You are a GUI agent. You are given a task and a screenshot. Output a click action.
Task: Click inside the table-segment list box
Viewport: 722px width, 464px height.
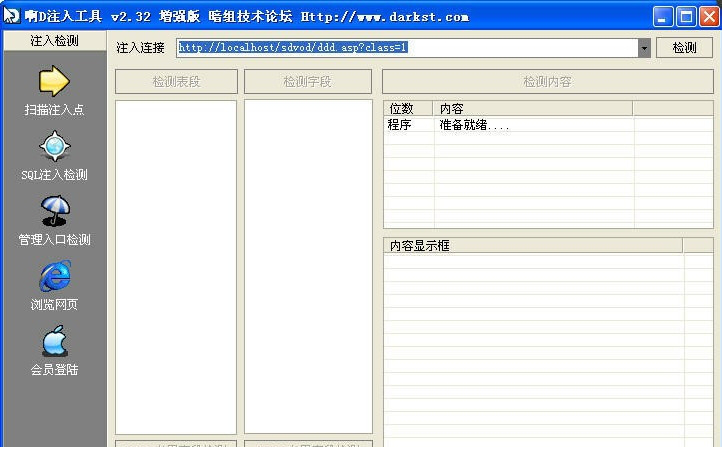pos(176,267)
